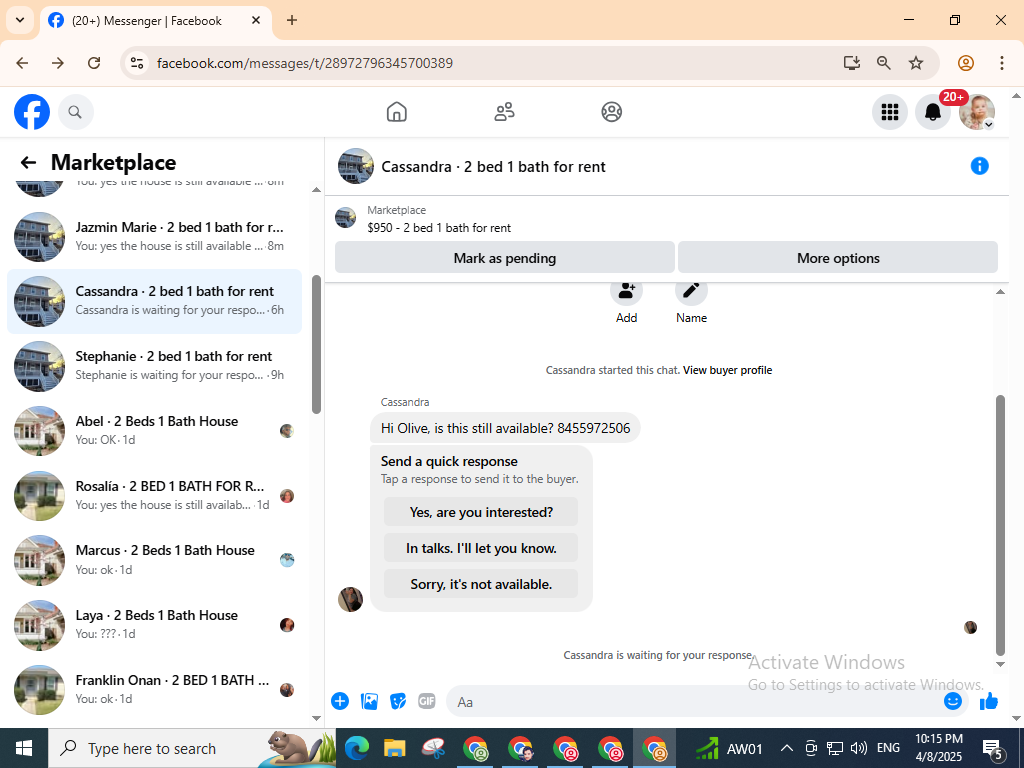
Task: Send quick response In talks. I'll let you know.
Action: pyautogui.click(x=481, y=548)
